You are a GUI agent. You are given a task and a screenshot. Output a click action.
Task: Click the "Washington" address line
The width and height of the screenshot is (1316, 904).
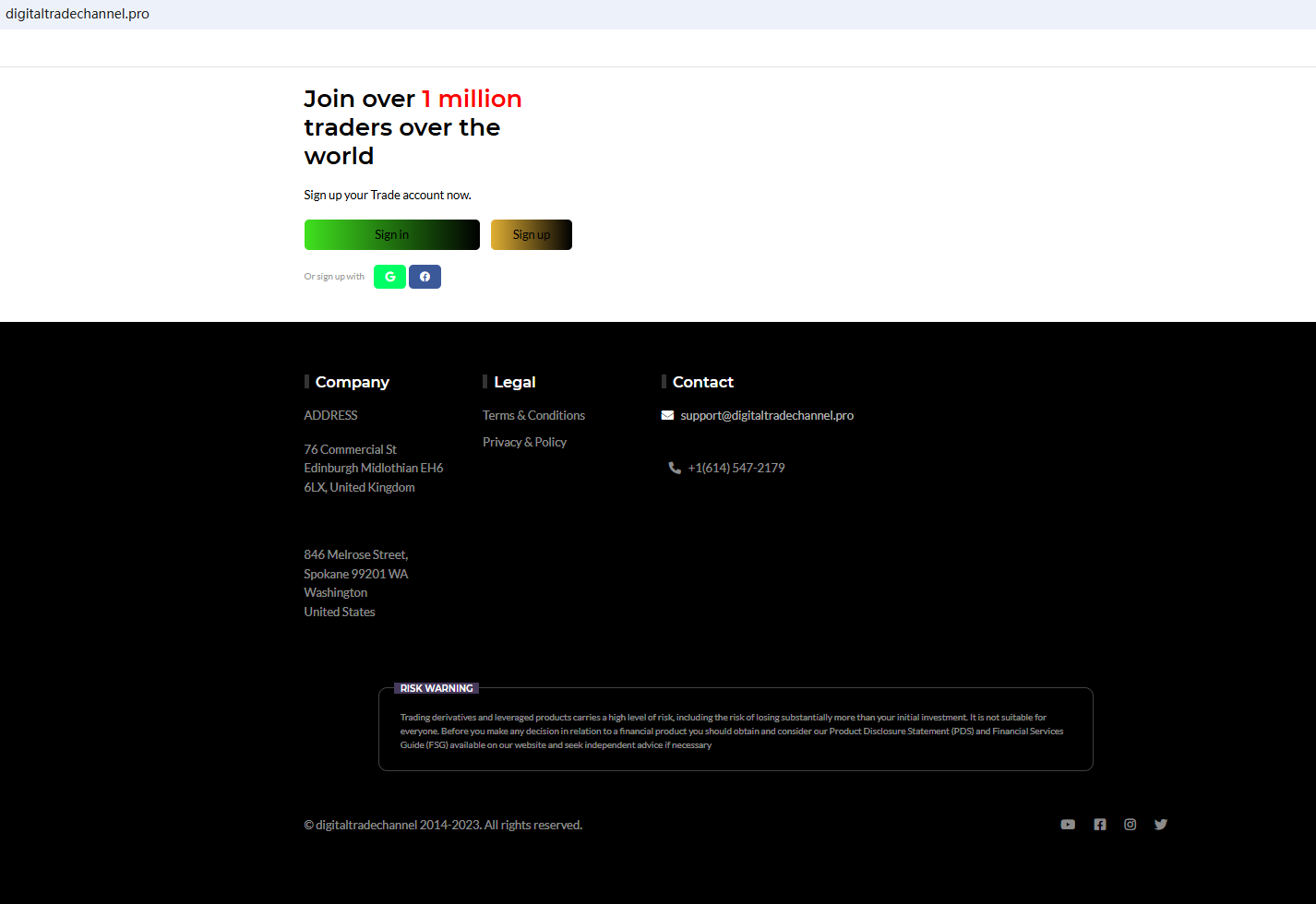(336, 592)
